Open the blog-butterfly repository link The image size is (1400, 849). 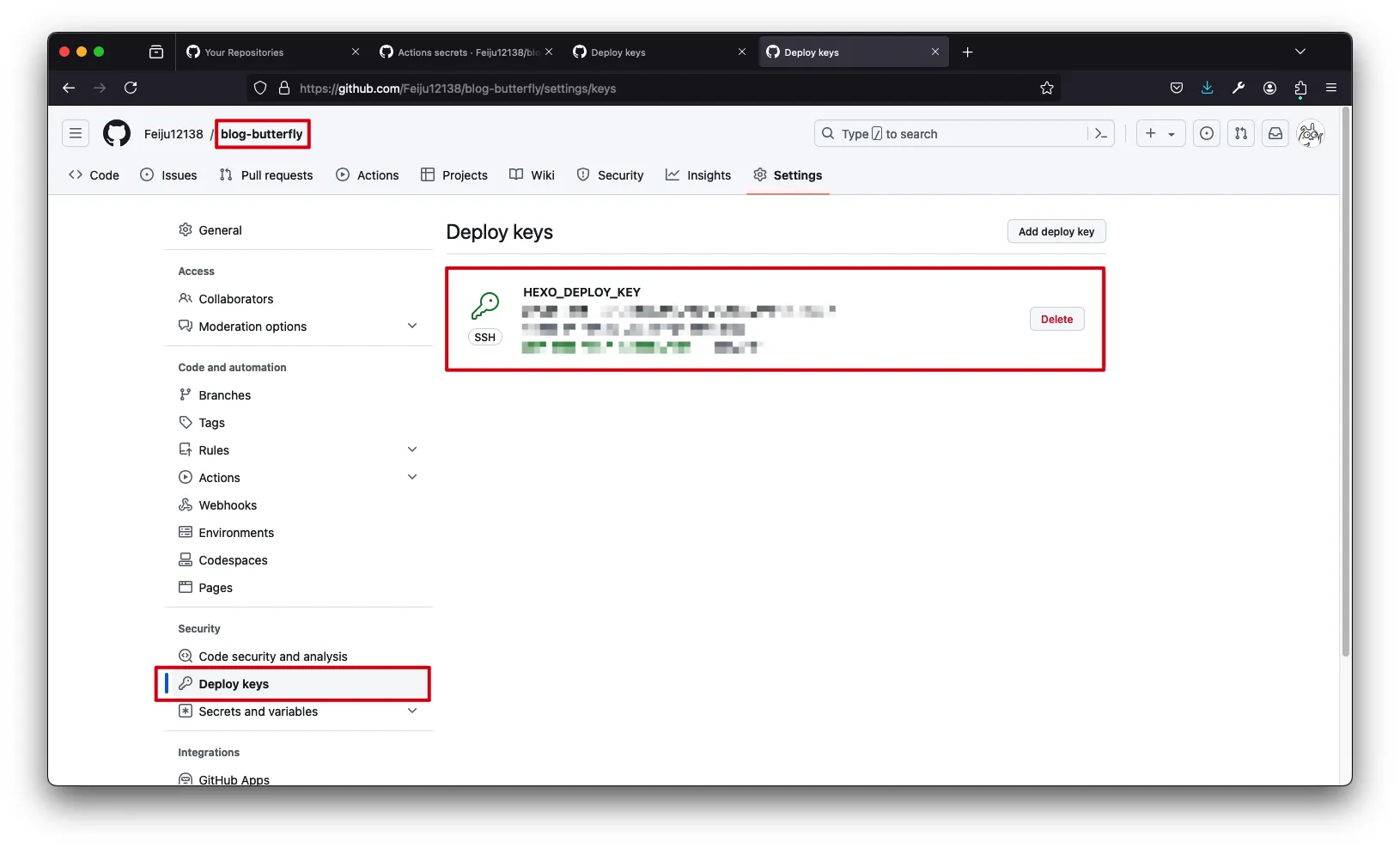coord(262,134)
